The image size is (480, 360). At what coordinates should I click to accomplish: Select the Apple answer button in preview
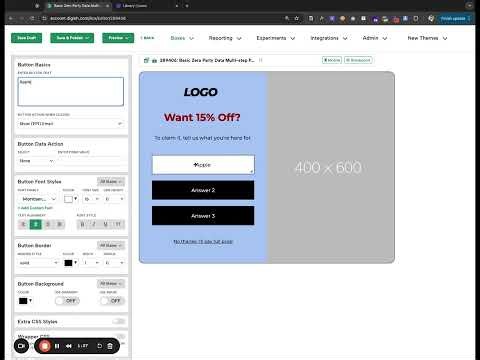point(203,165)
